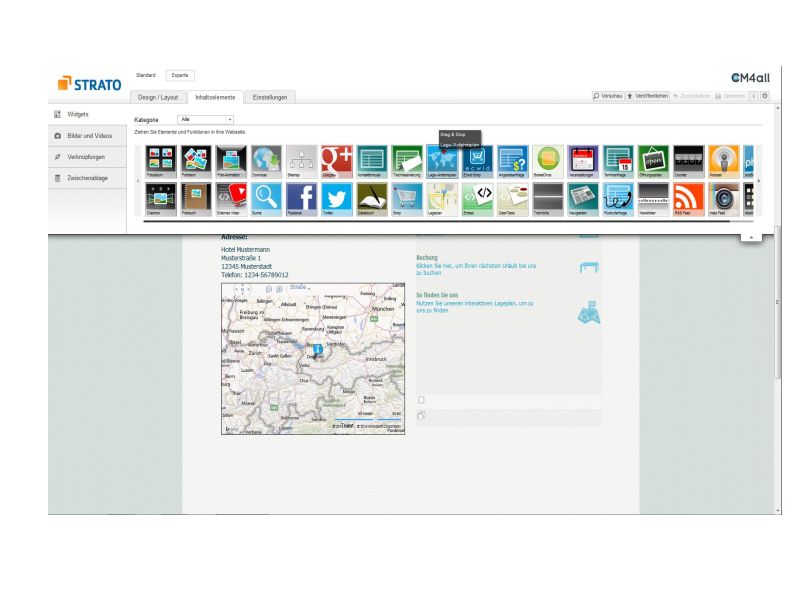This screenshot has height=600, width=800.
Task: Open Bilder und Videos sidebar section
Action: point(87,136)
